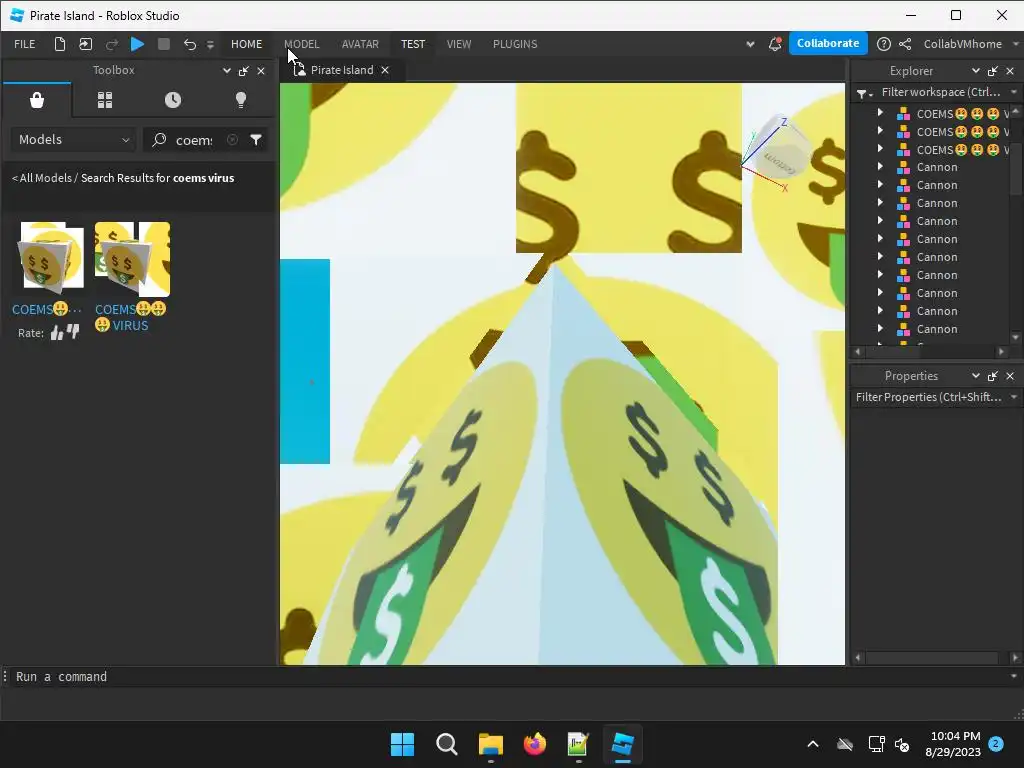Clear the Toolbox search text

(x=232, y=140)
